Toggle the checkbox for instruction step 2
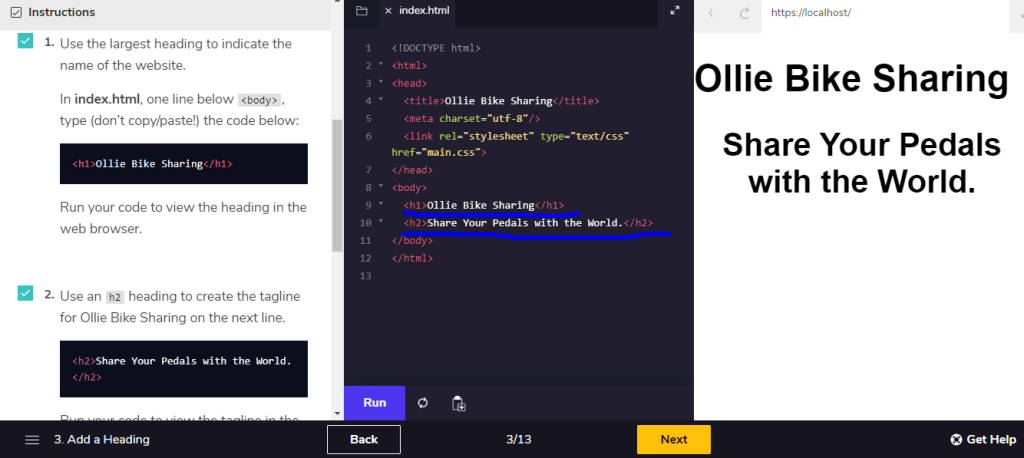Viewport: 1024px width, 458px height. point(26,294)
